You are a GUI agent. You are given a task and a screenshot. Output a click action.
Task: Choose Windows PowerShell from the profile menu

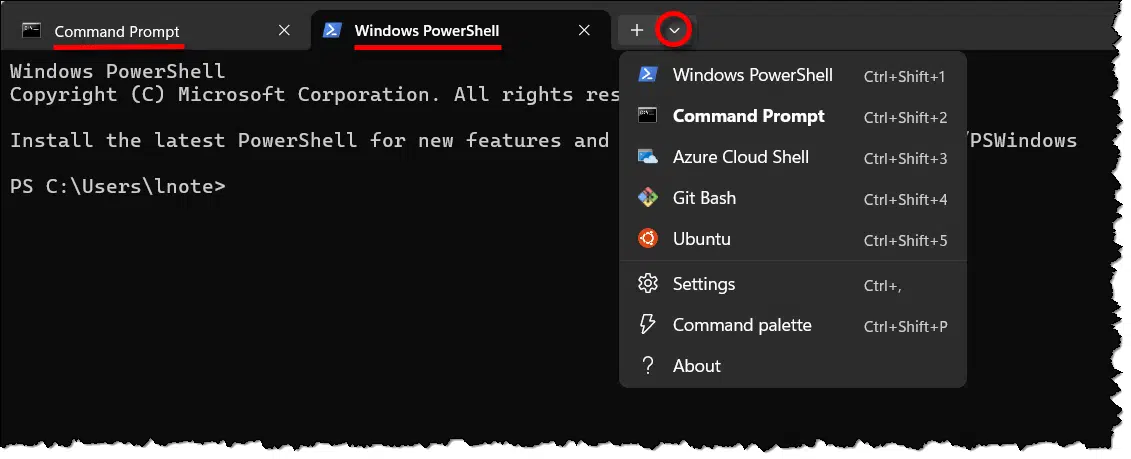(x=752, y=75)
